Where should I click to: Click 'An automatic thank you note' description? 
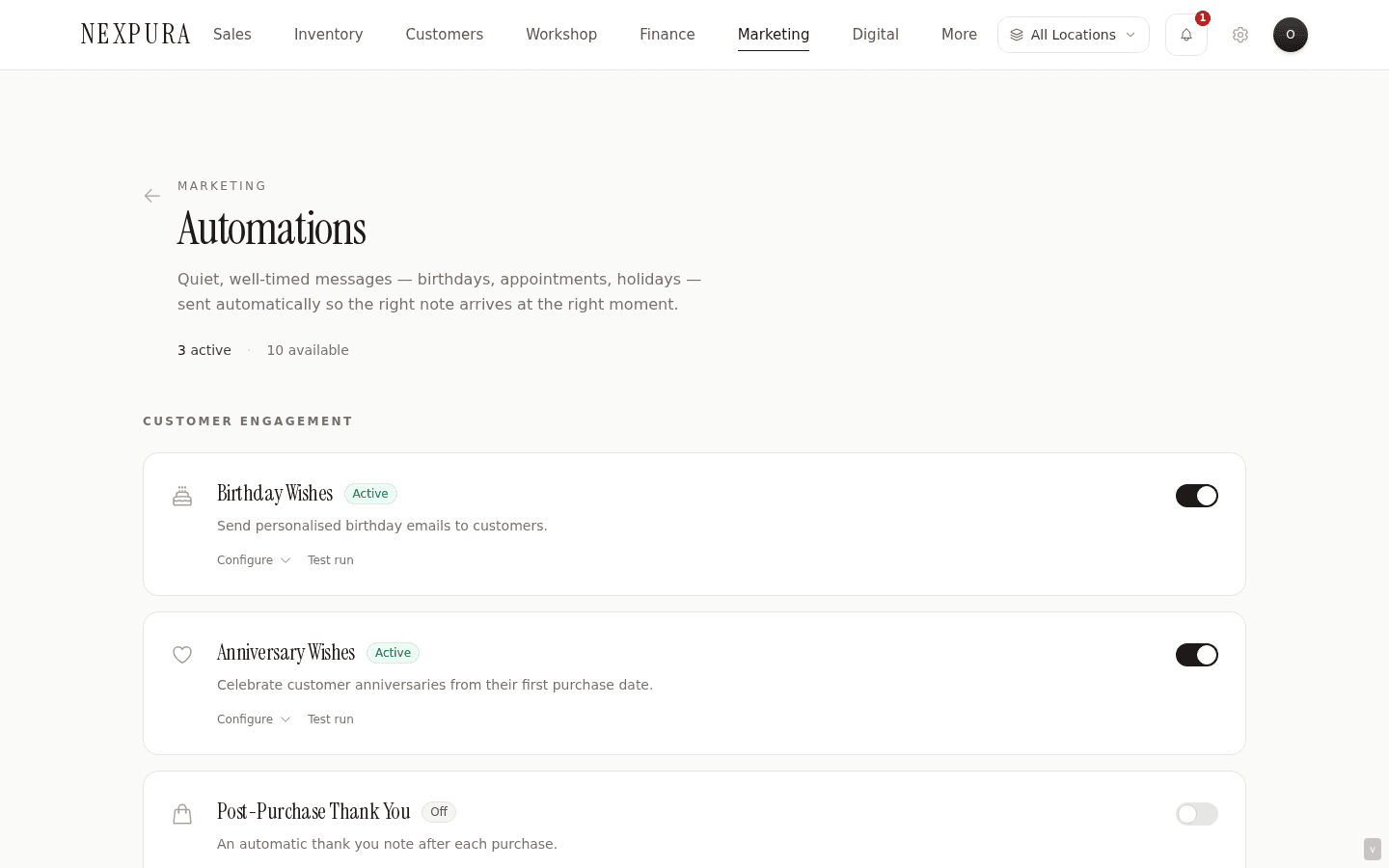point(387,844)
